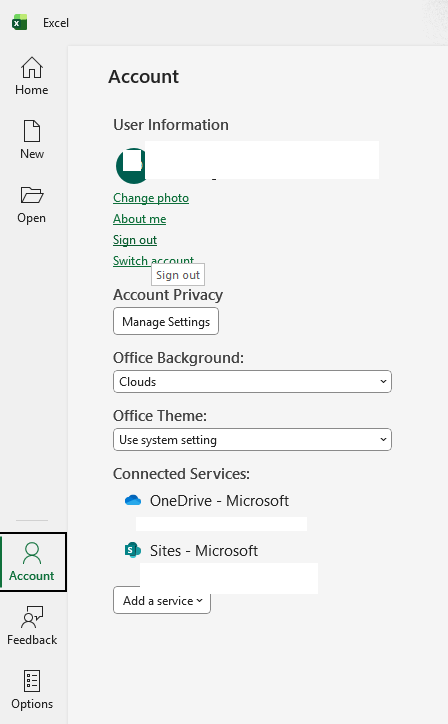Open the Feedback section

pos(31,626)
